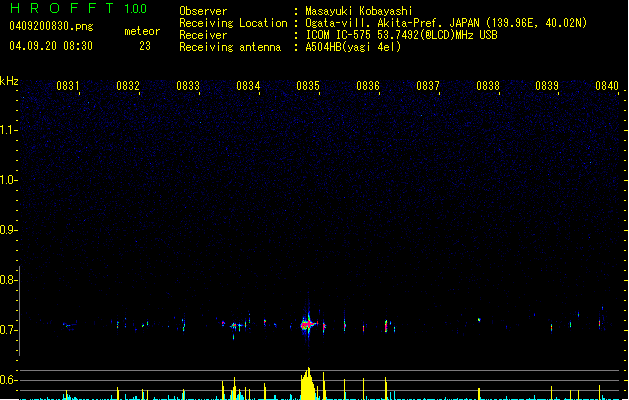Click the 0836 time marker
Screen dimensions: 629x400
click(x=368, y=86)
